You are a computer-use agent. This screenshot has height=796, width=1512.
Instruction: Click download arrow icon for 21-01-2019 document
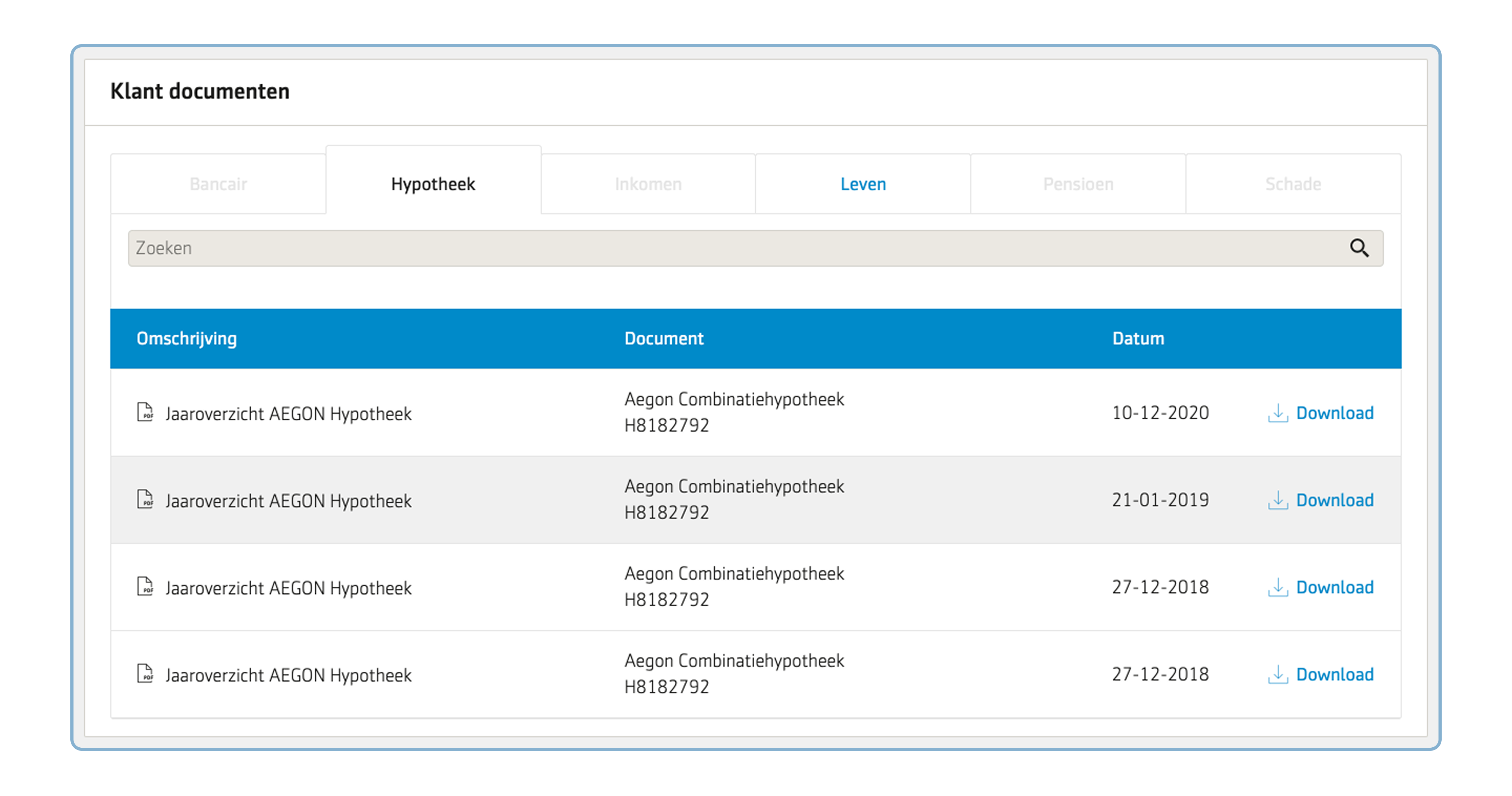pyautogui.click(x=1278, y=500)
